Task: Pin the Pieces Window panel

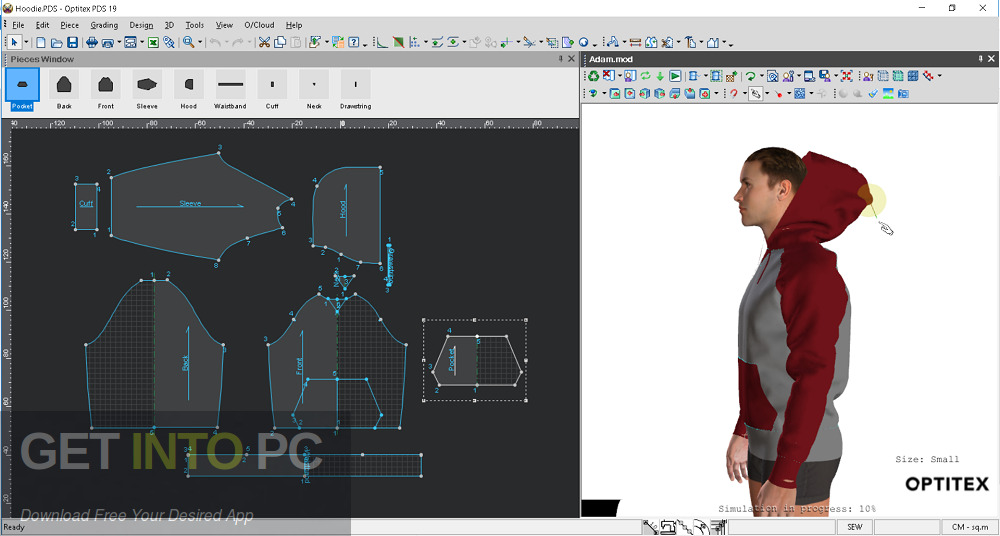Action: click(x=561, y=59)
